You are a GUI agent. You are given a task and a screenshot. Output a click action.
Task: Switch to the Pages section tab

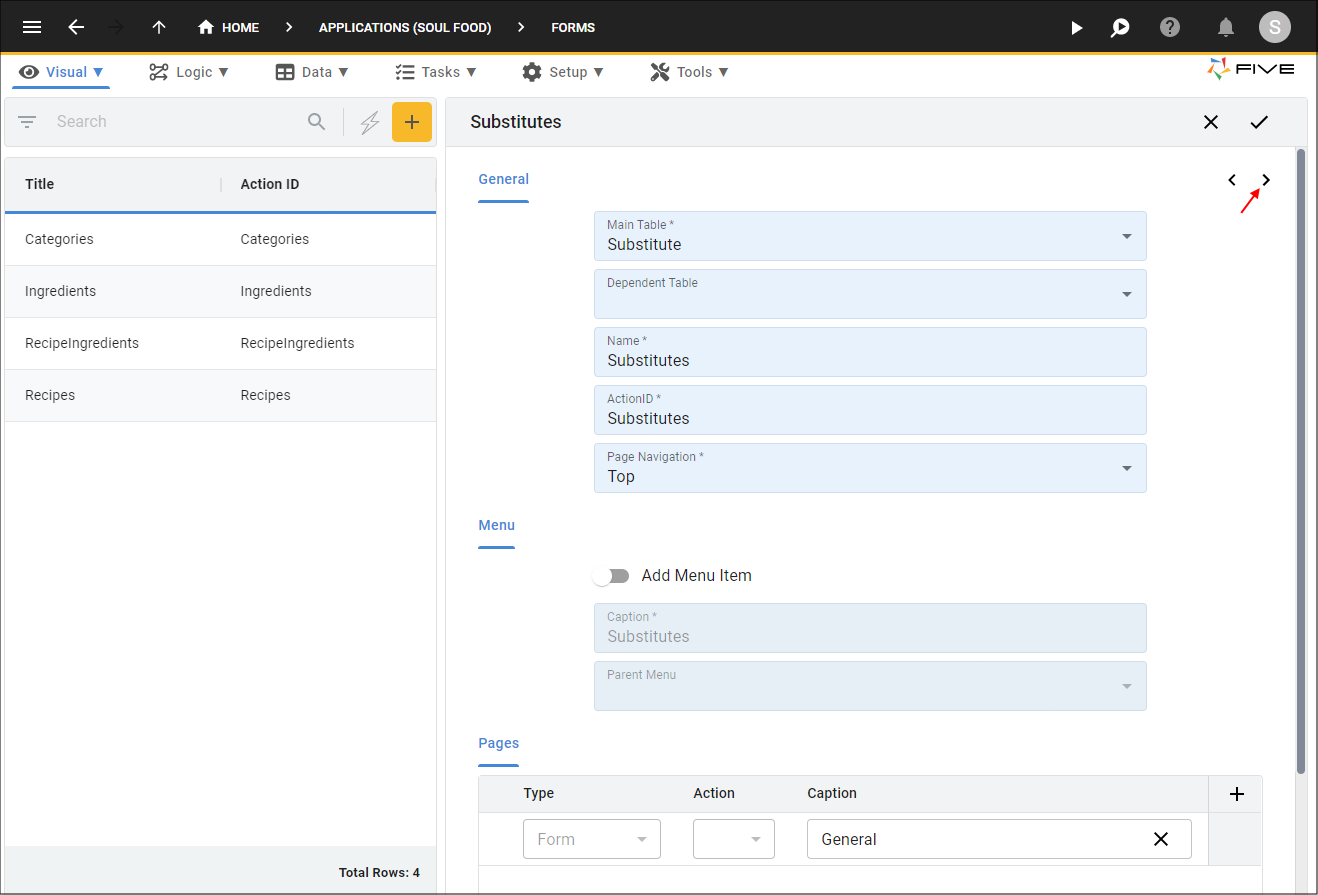click(x=498, y=744)
